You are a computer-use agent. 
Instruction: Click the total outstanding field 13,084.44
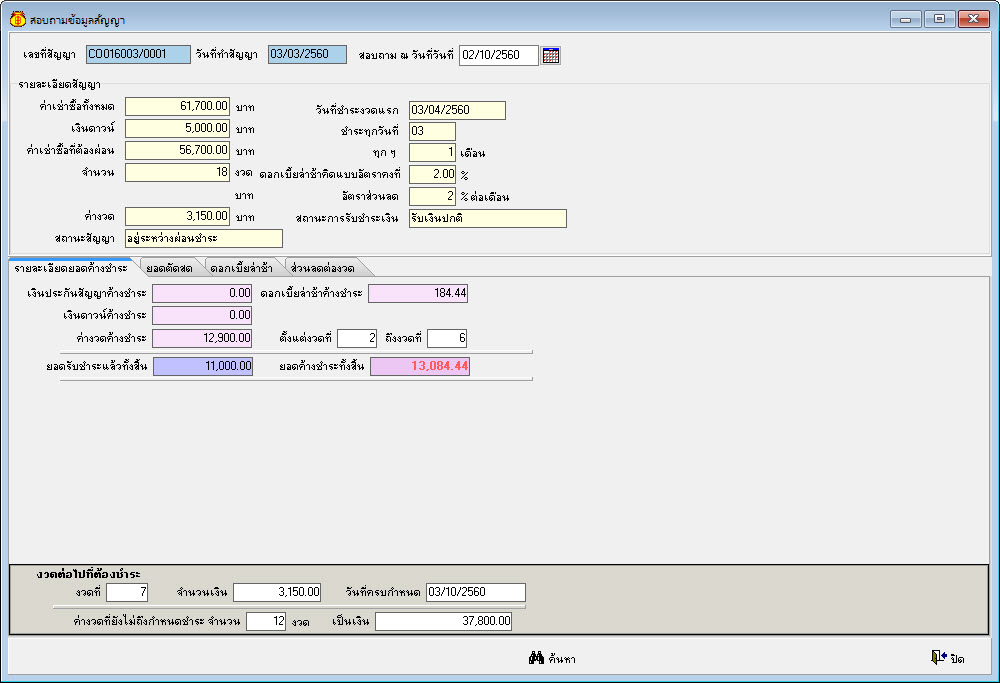420,366
